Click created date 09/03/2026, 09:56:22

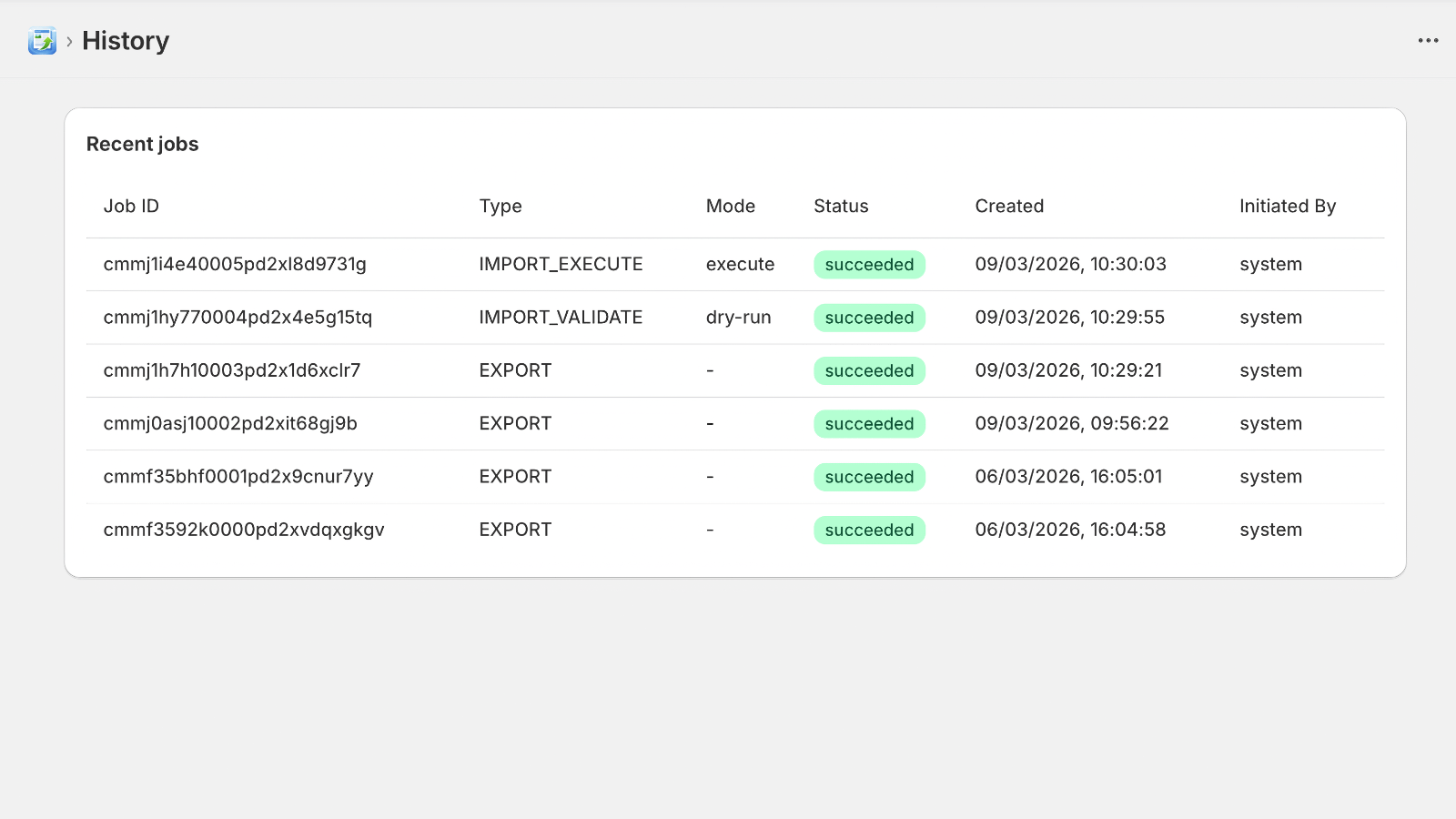pos(1072,424)
